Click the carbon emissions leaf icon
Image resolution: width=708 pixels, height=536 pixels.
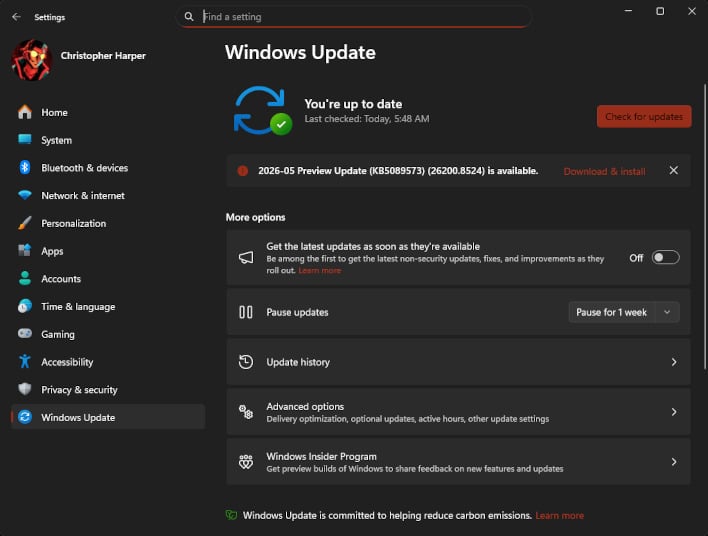232,515
